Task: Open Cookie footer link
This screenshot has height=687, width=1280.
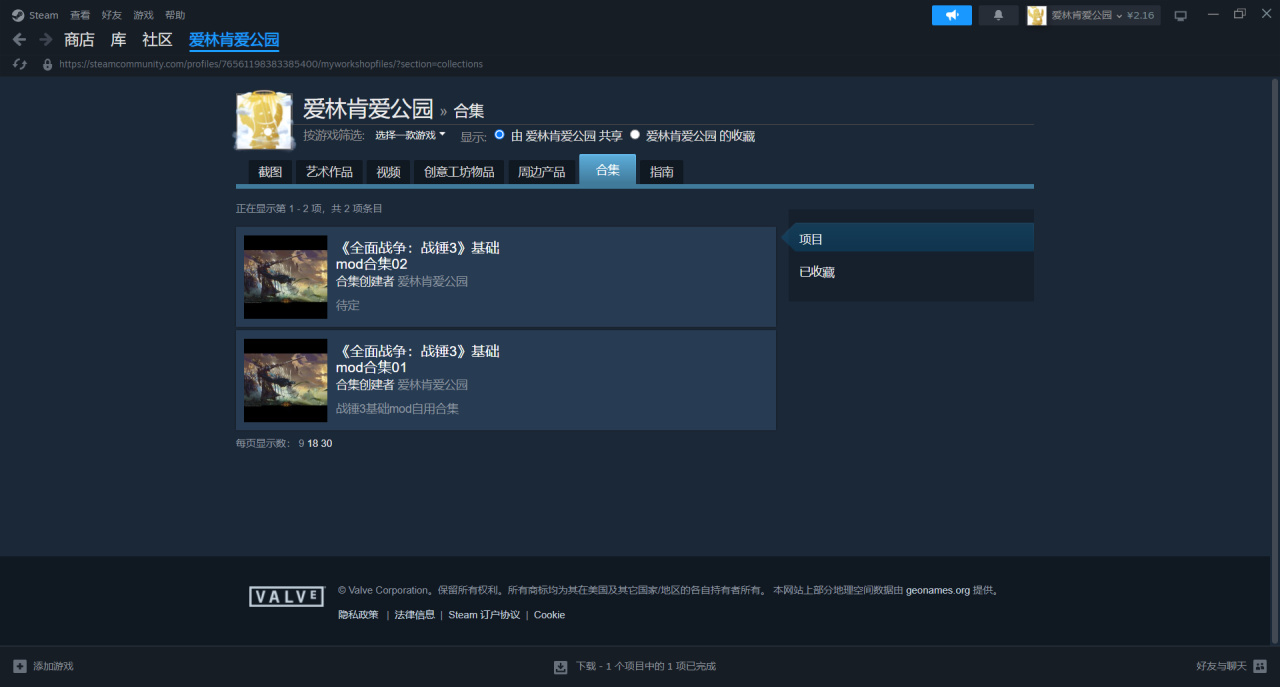Action: pyautogui.click(x=549, y=615)
